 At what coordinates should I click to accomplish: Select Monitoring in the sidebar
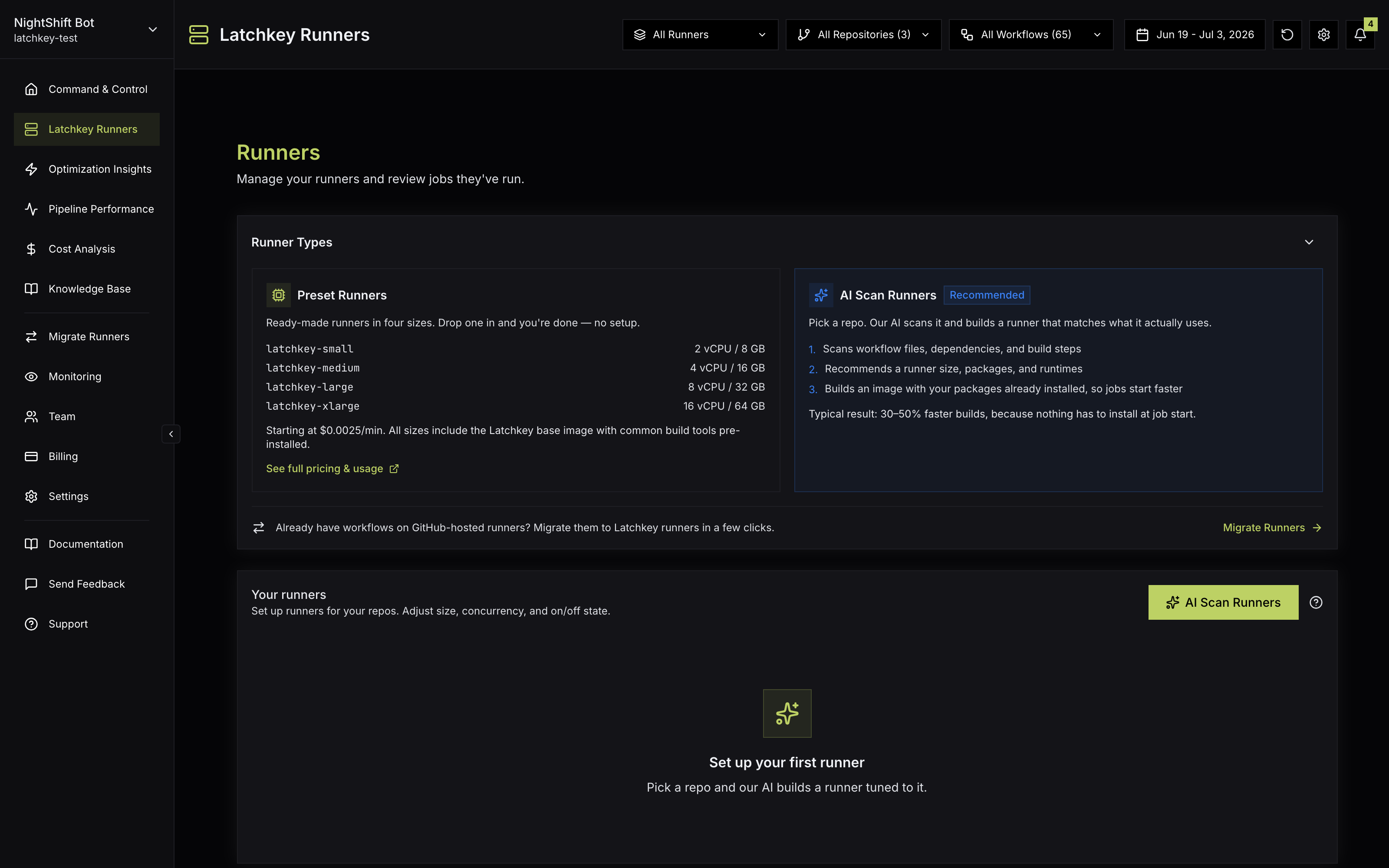87,377
